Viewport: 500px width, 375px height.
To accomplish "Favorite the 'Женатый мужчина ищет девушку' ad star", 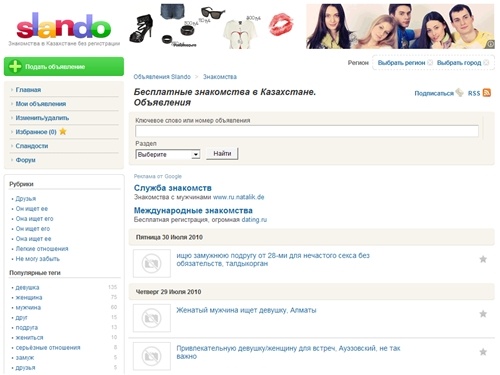I will click(x=483, y=314).
